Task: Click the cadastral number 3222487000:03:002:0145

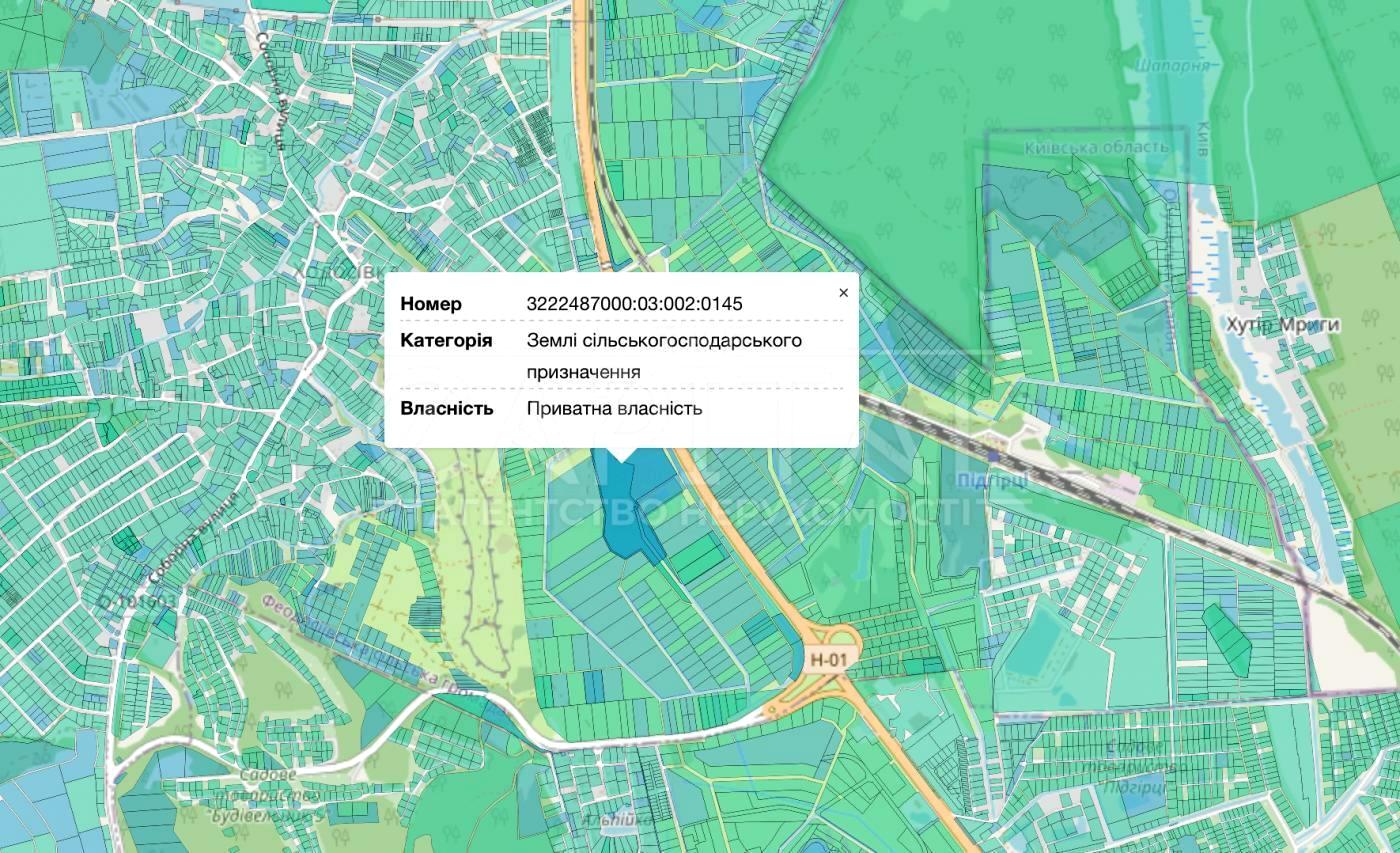Action: click(634, 304)
